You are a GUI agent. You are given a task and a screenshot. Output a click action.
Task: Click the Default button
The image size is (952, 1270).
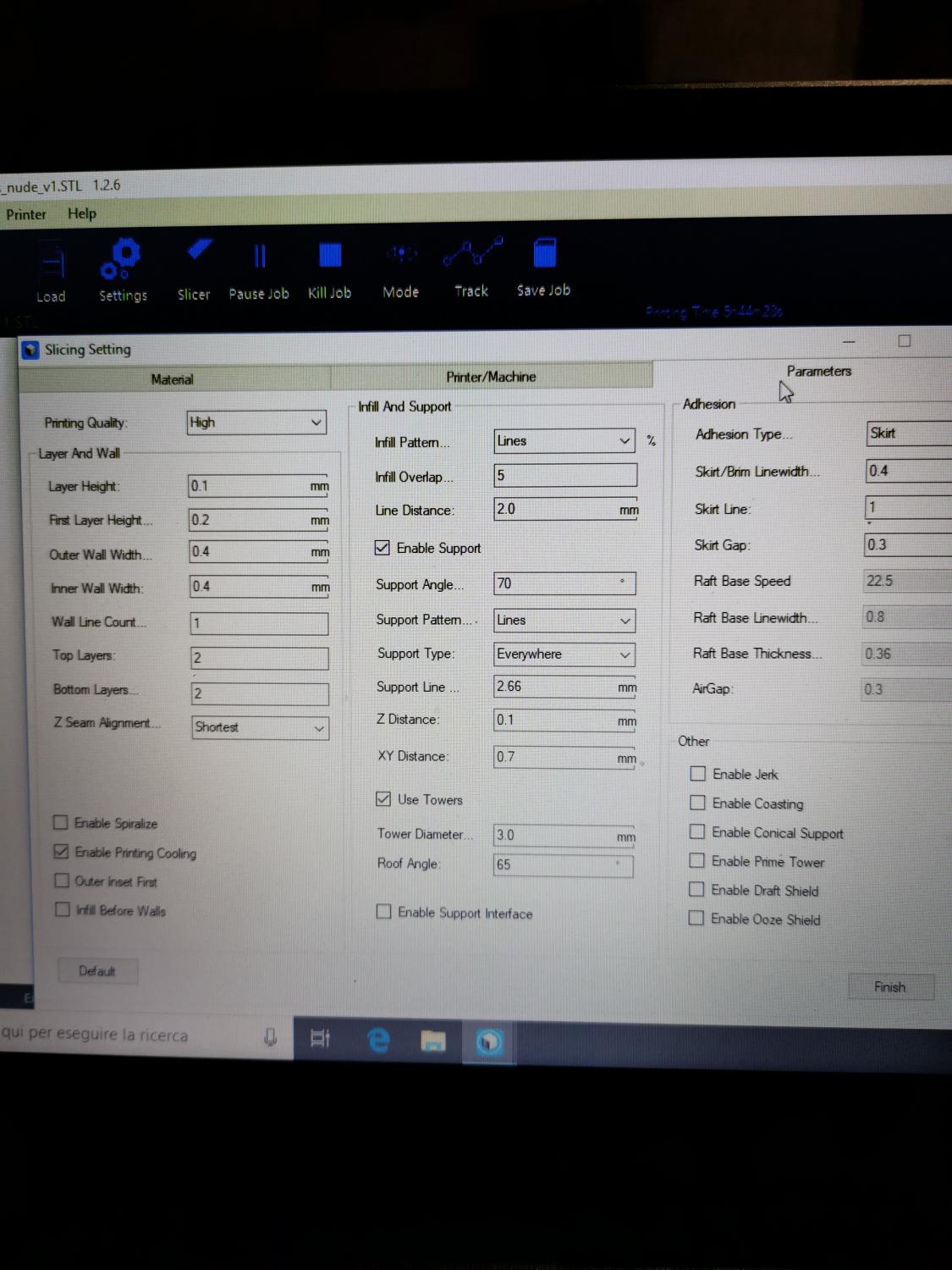pos(97,971)
